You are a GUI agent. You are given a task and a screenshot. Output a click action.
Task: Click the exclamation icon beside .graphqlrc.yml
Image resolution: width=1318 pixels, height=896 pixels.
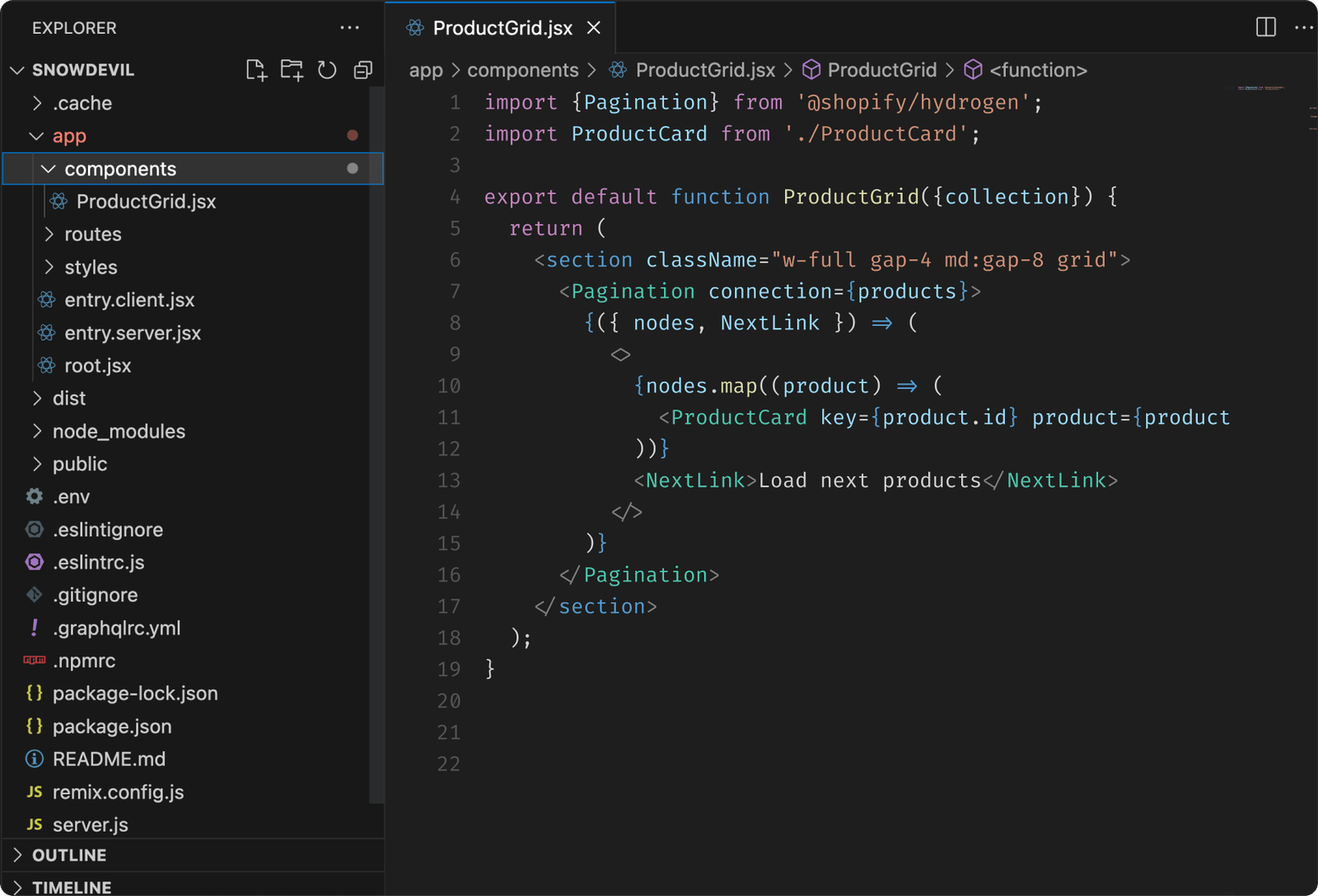[x=35, y=628]
